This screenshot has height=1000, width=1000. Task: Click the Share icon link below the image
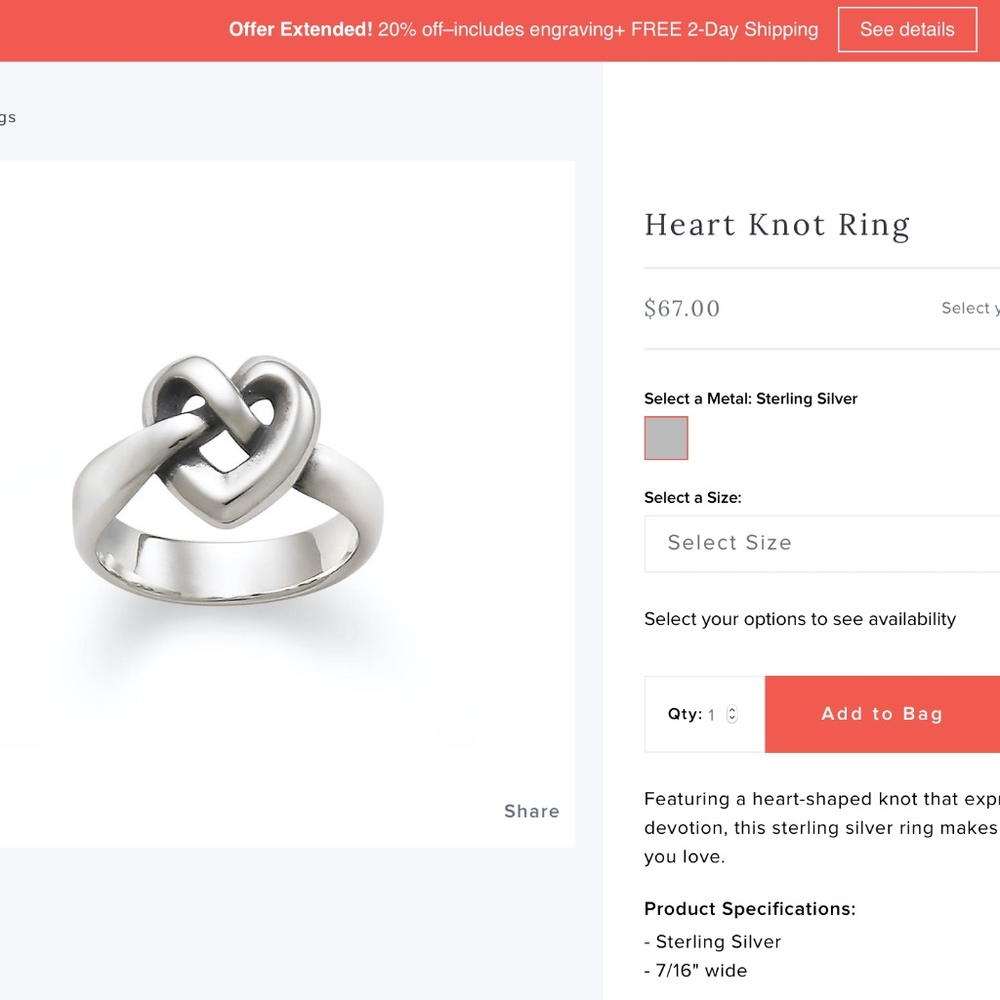pyautogui.click(x=531, y=811)
